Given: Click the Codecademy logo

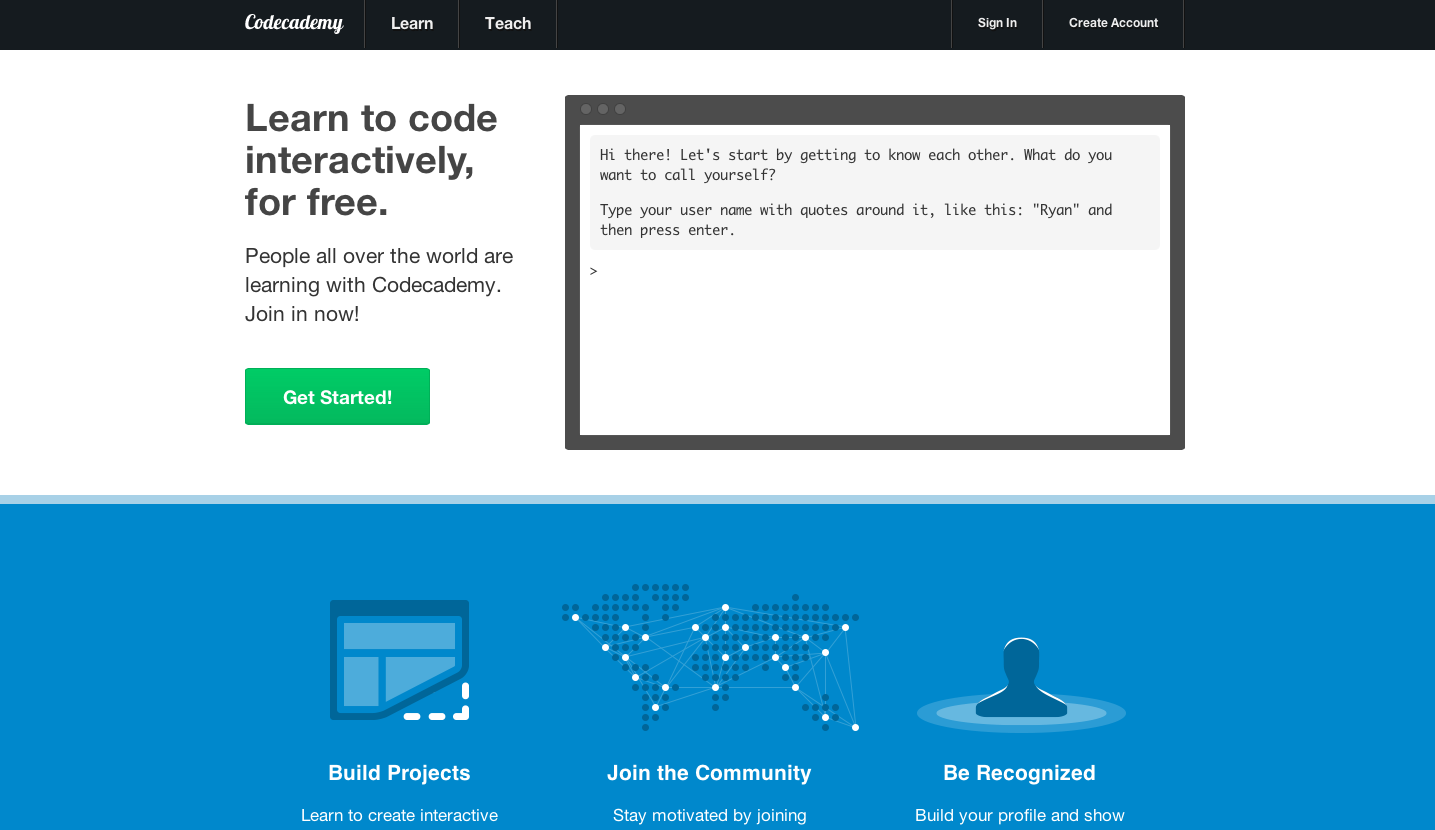Looking at the screenshot, I should [x=294, y=23].
